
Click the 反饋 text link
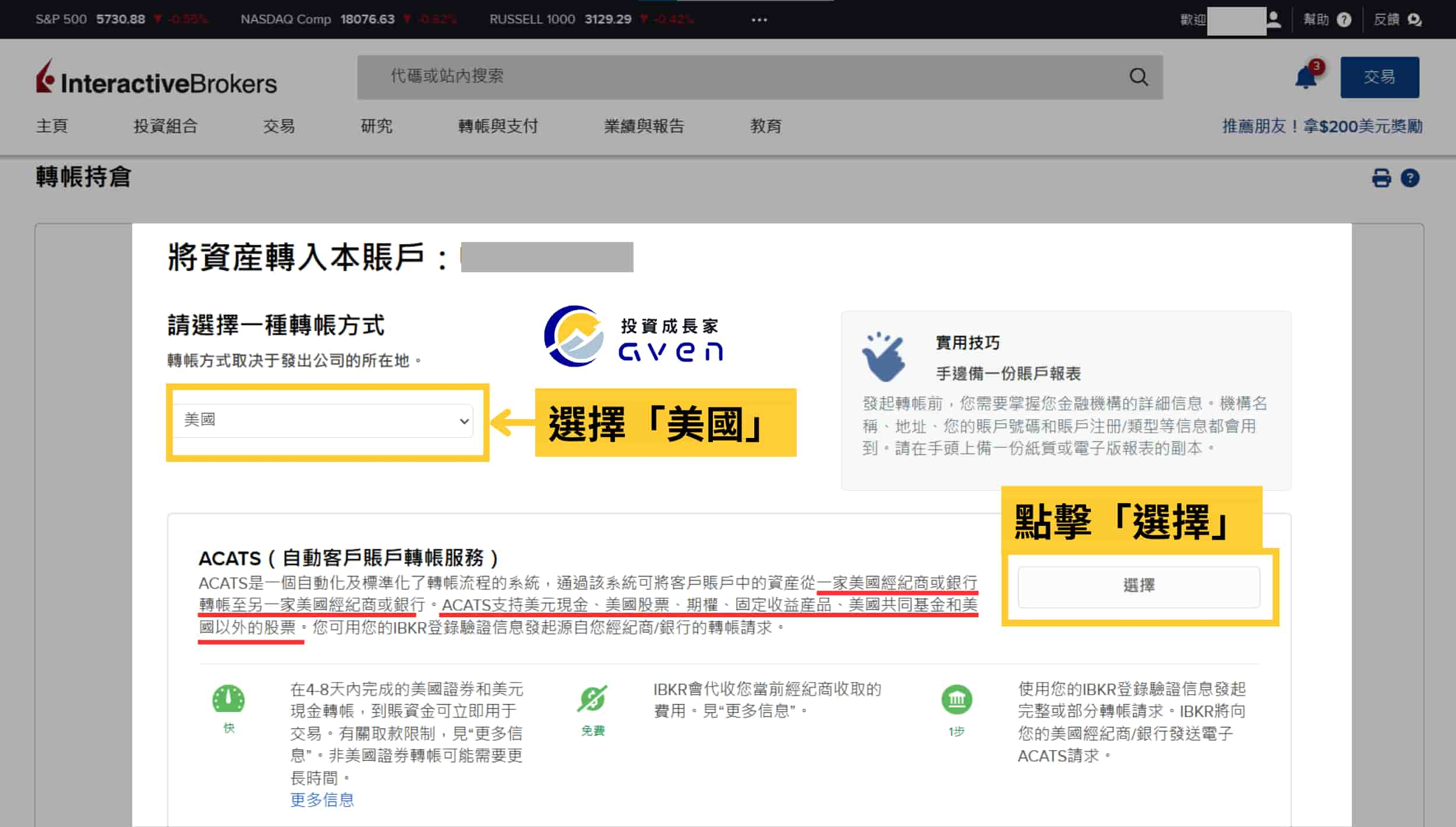pos(1386,20)
